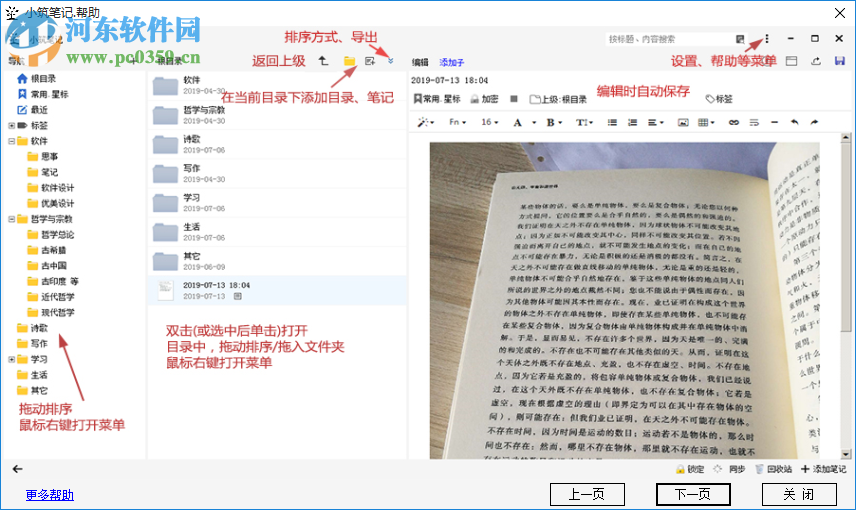Select the 软件设计 folder in the tree
Image resolution: width=856 pixels, height=510 pixels.
[x=51, y=188]
